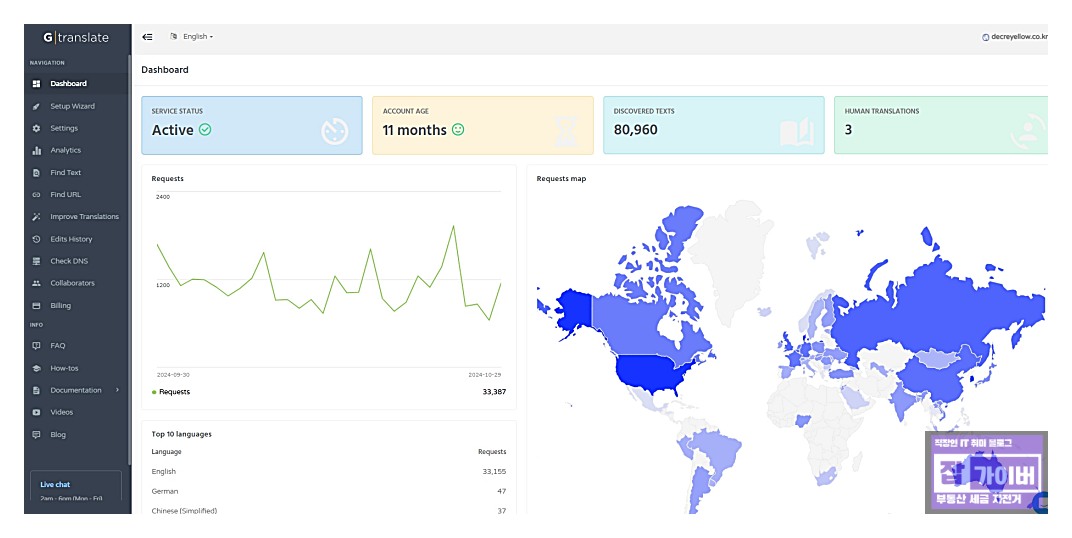Viewport: 1072px width, 538px height.
Task: Go to Setup Wizard in navigation
Action: (72, 106)
